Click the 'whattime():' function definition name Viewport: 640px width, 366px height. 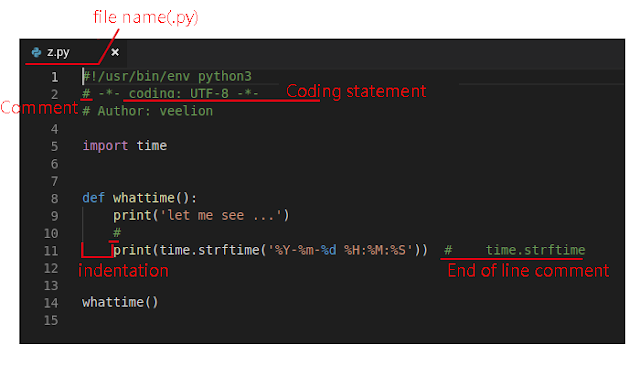[x=155, y=198]
